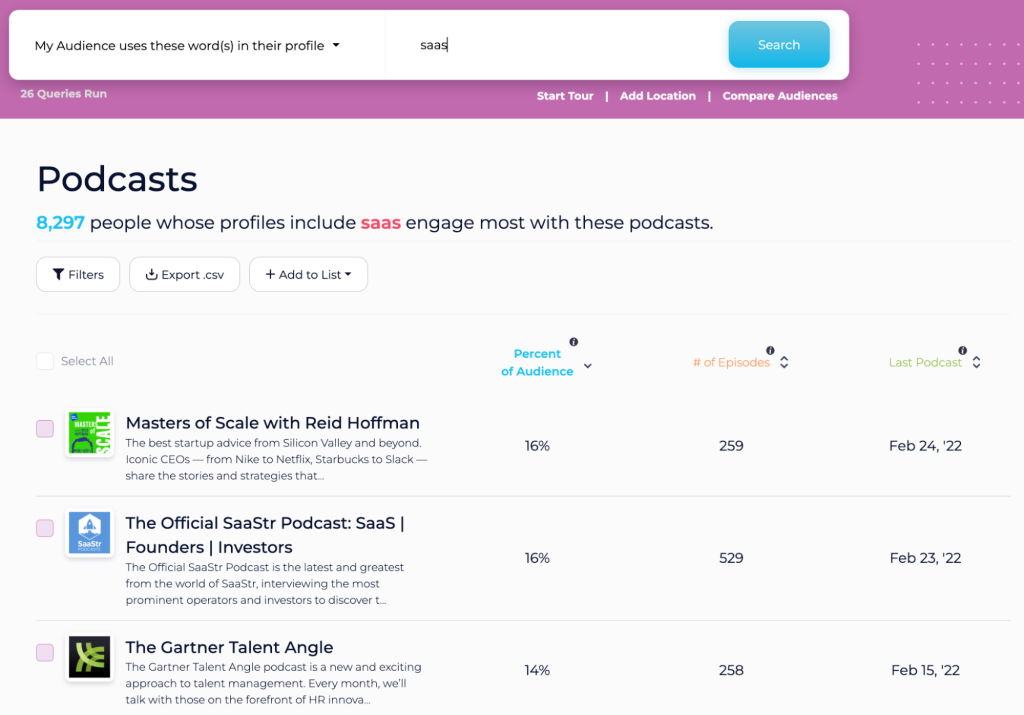Expand the Add to List dropdown

tap(308, 275)
